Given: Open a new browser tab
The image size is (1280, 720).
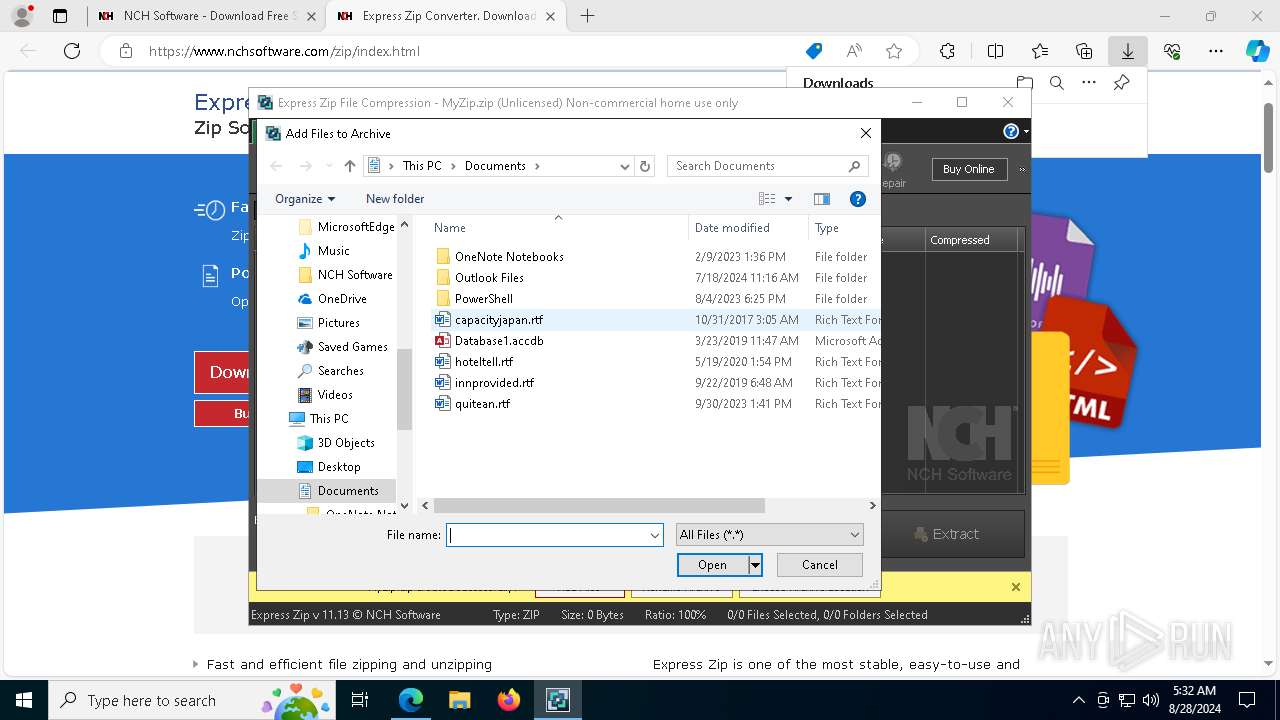Looking at the screenshot, I should (588, 16).
